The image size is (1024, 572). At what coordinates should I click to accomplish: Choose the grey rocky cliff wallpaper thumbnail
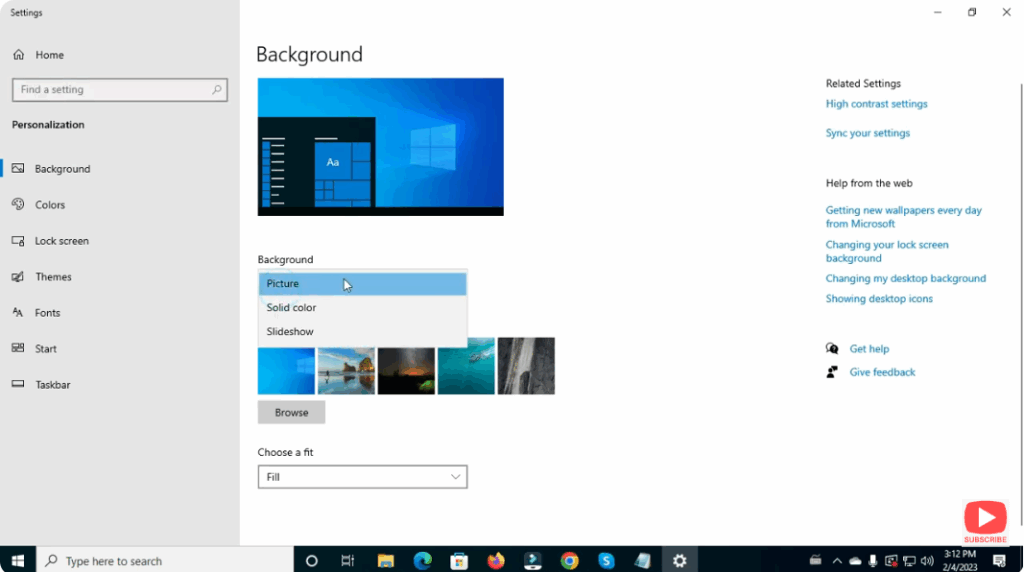click(x=526, y=366)
